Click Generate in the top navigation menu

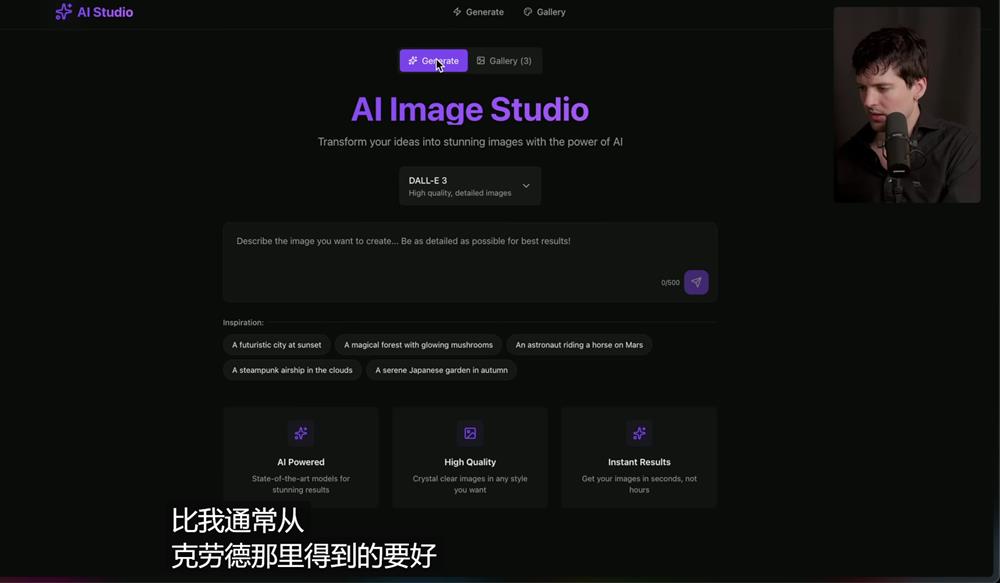coord(478,11)
